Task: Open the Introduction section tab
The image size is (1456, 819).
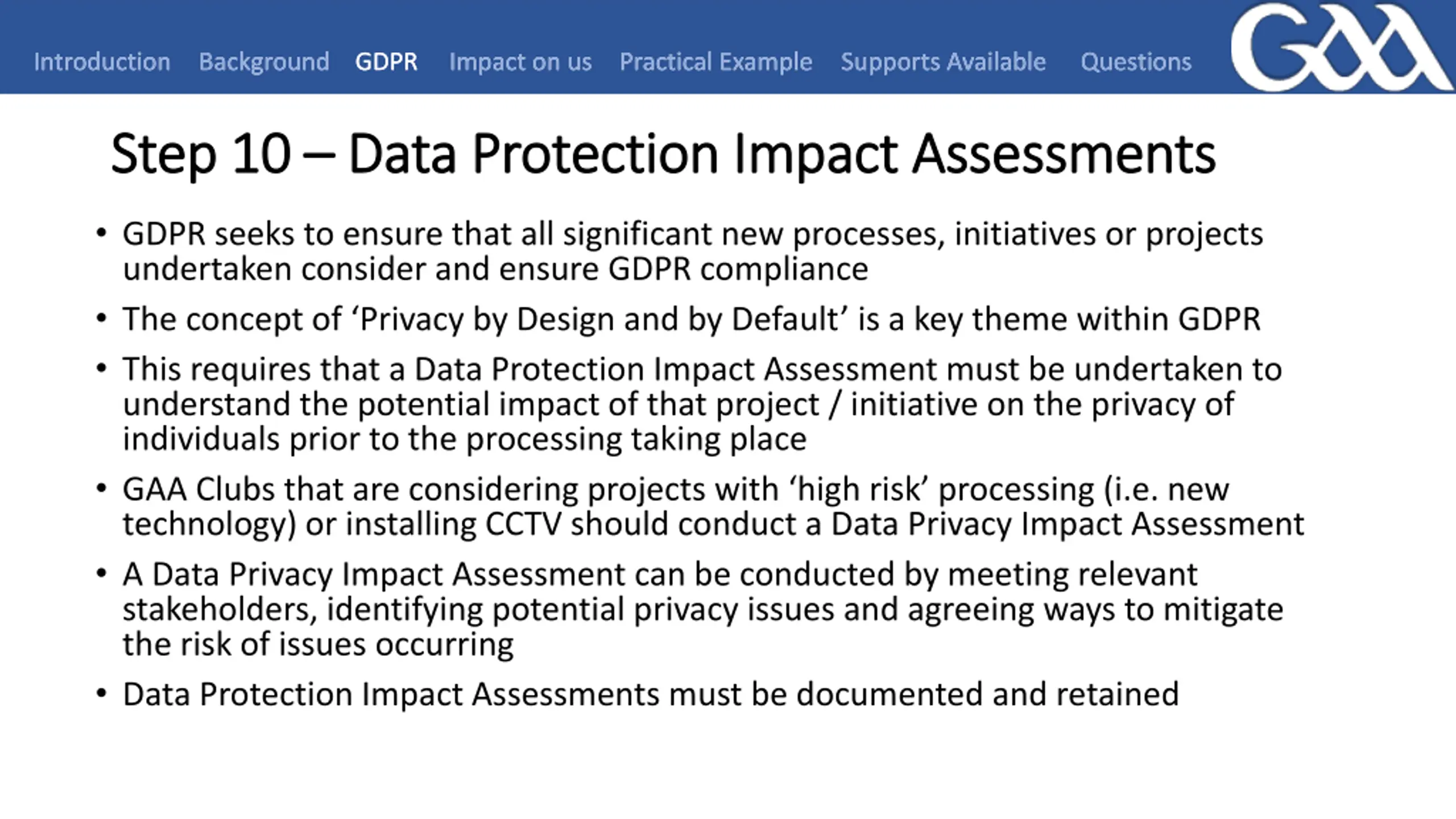Action: click(x=102, y=61)
